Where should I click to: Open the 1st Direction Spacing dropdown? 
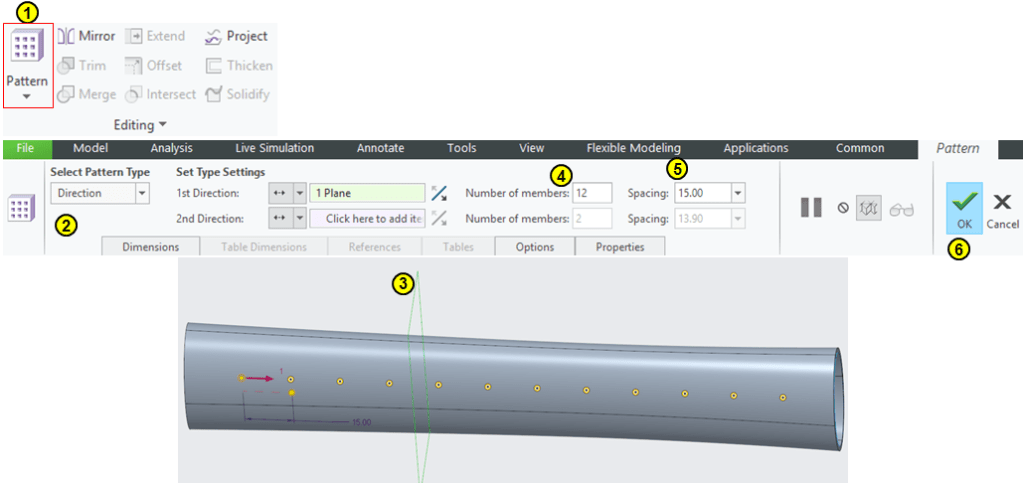click(x=738, y=193)
